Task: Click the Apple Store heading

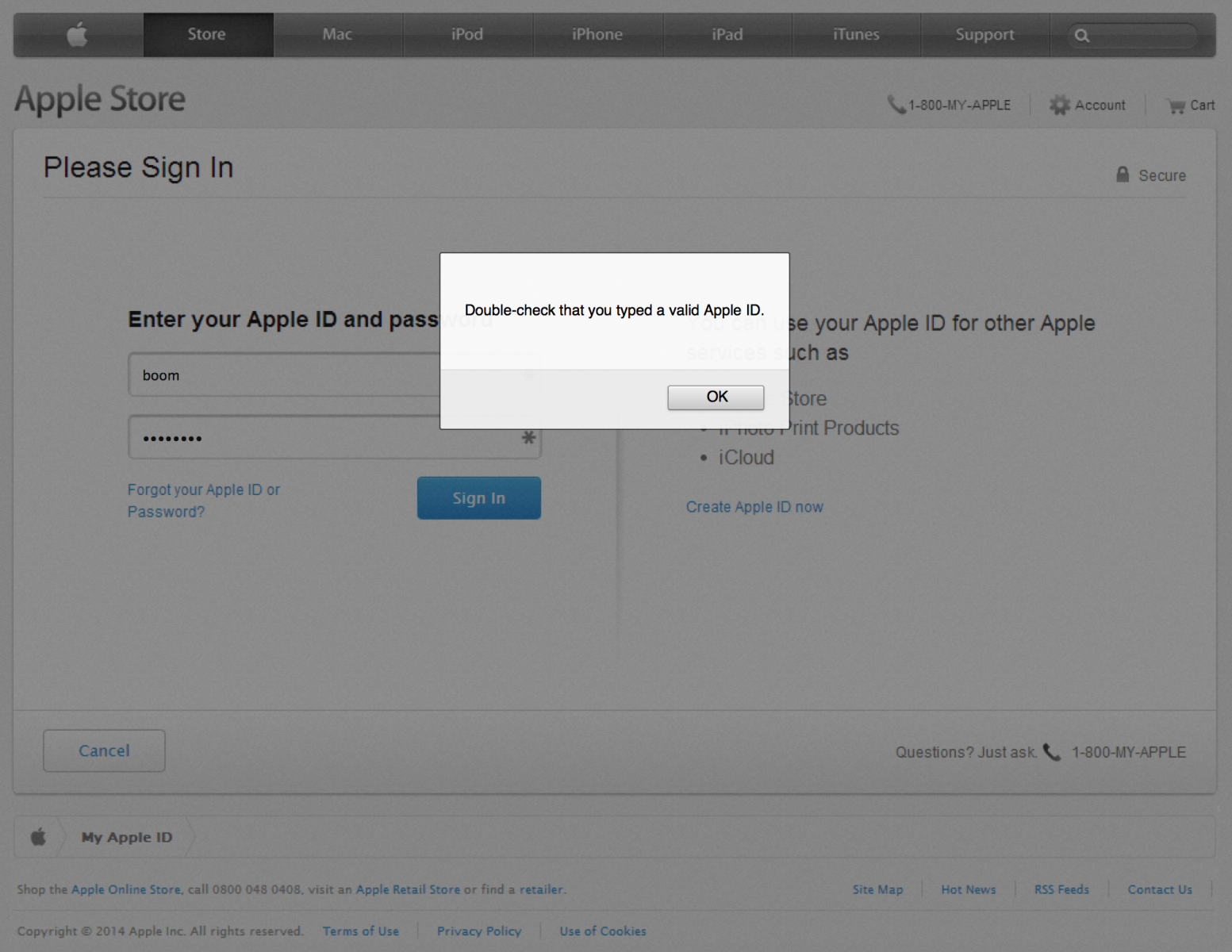Action: 100,100
